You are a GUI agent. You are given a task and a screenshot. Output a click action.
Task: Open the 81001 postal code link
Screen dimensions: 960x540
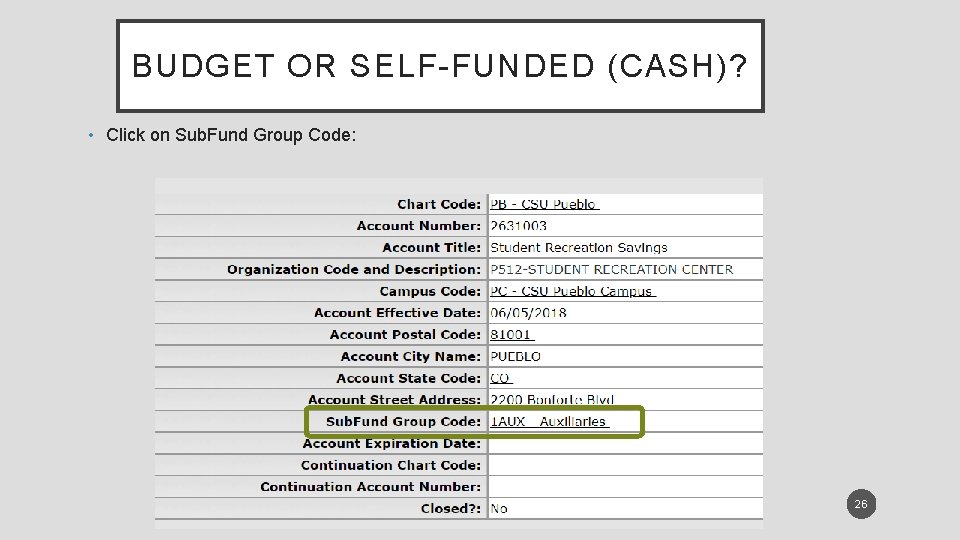click(x=511, y=334)
